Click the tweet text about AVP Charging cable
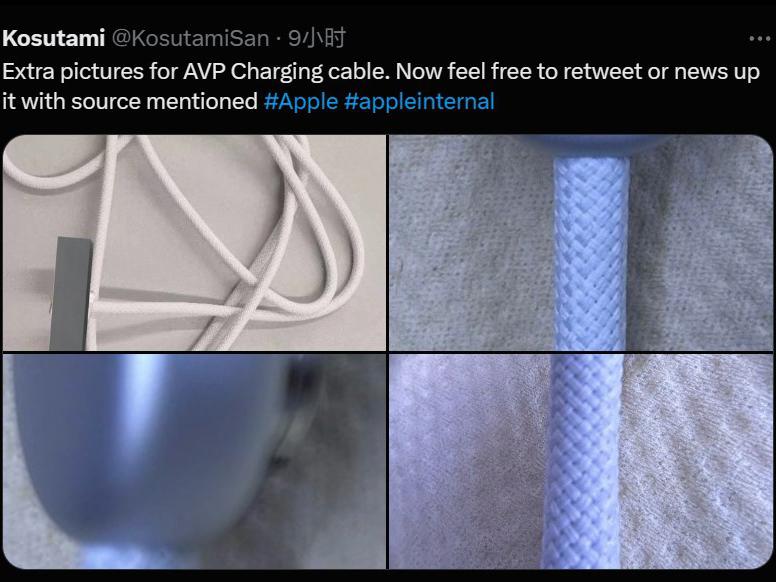Viewport: 776px width, 582px height. click(x=381, y=86)
